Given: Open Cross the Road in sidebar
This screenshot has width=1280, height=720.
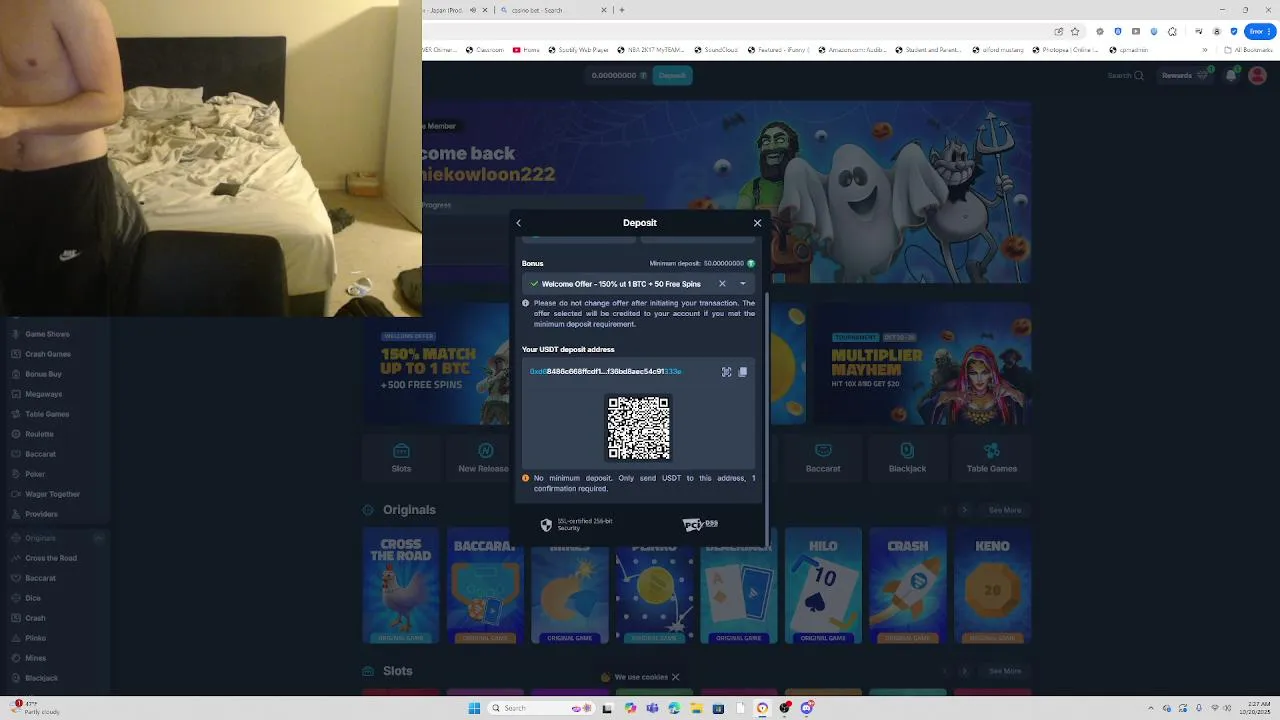Looking at the screenshot, I should coord(50,558).
